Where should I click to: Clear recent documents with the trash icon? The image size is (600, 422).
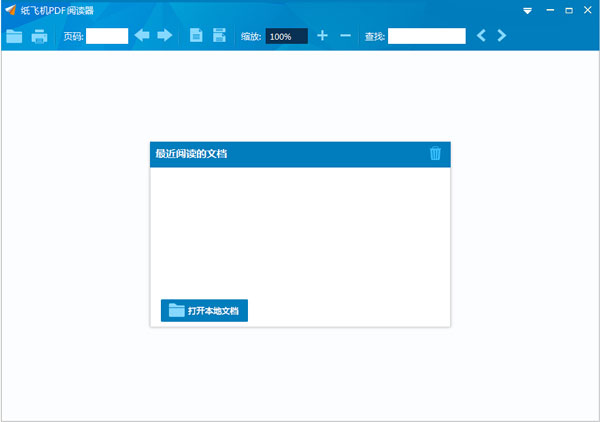(435, 153)
